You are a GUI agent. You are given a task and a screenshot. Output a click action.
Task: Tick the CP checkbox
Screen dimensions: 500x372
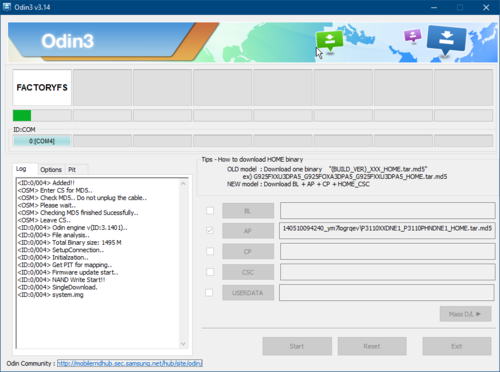210,251
